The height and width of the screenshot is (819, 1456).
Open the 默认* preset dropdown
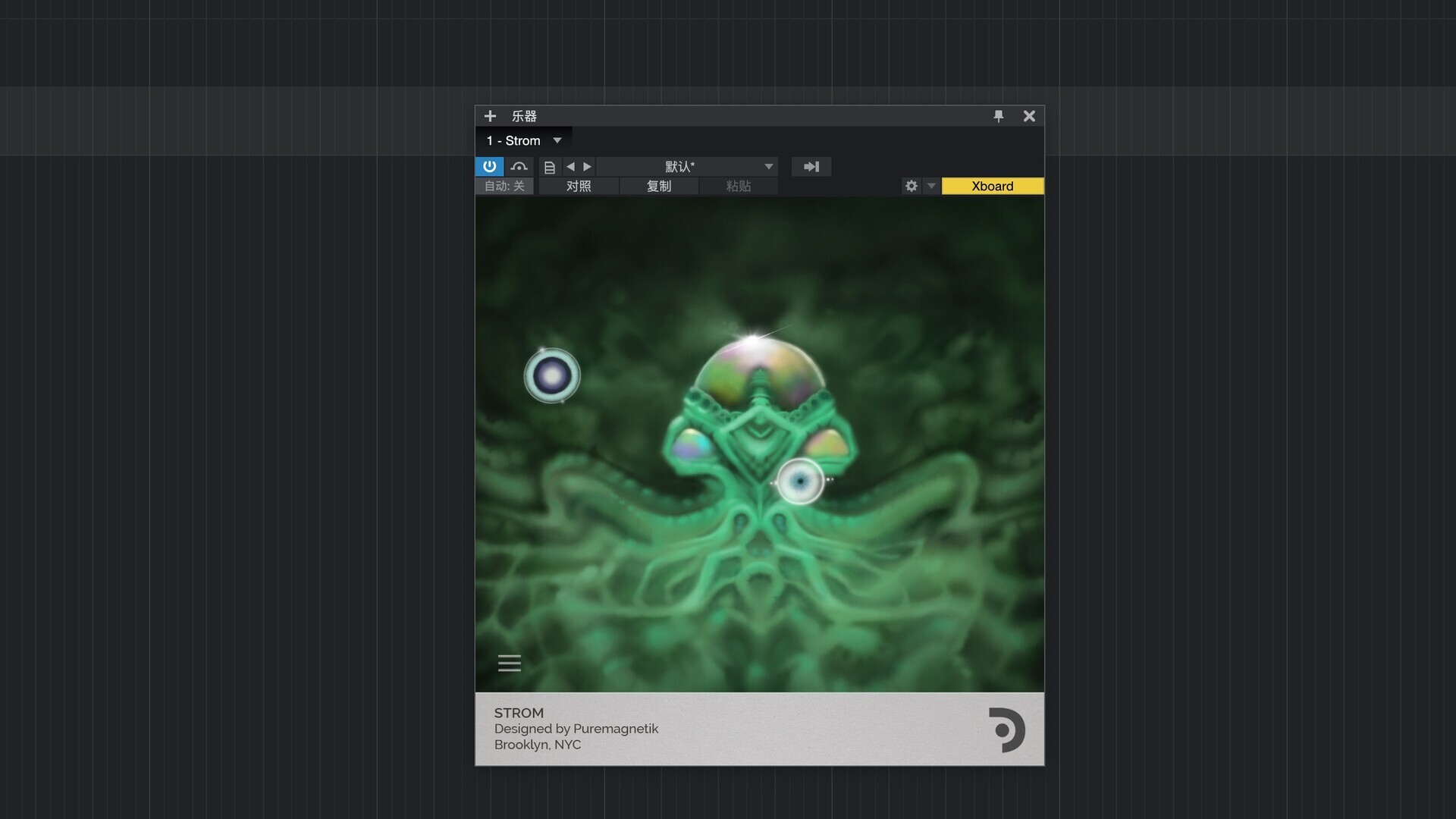pos(686,166)
